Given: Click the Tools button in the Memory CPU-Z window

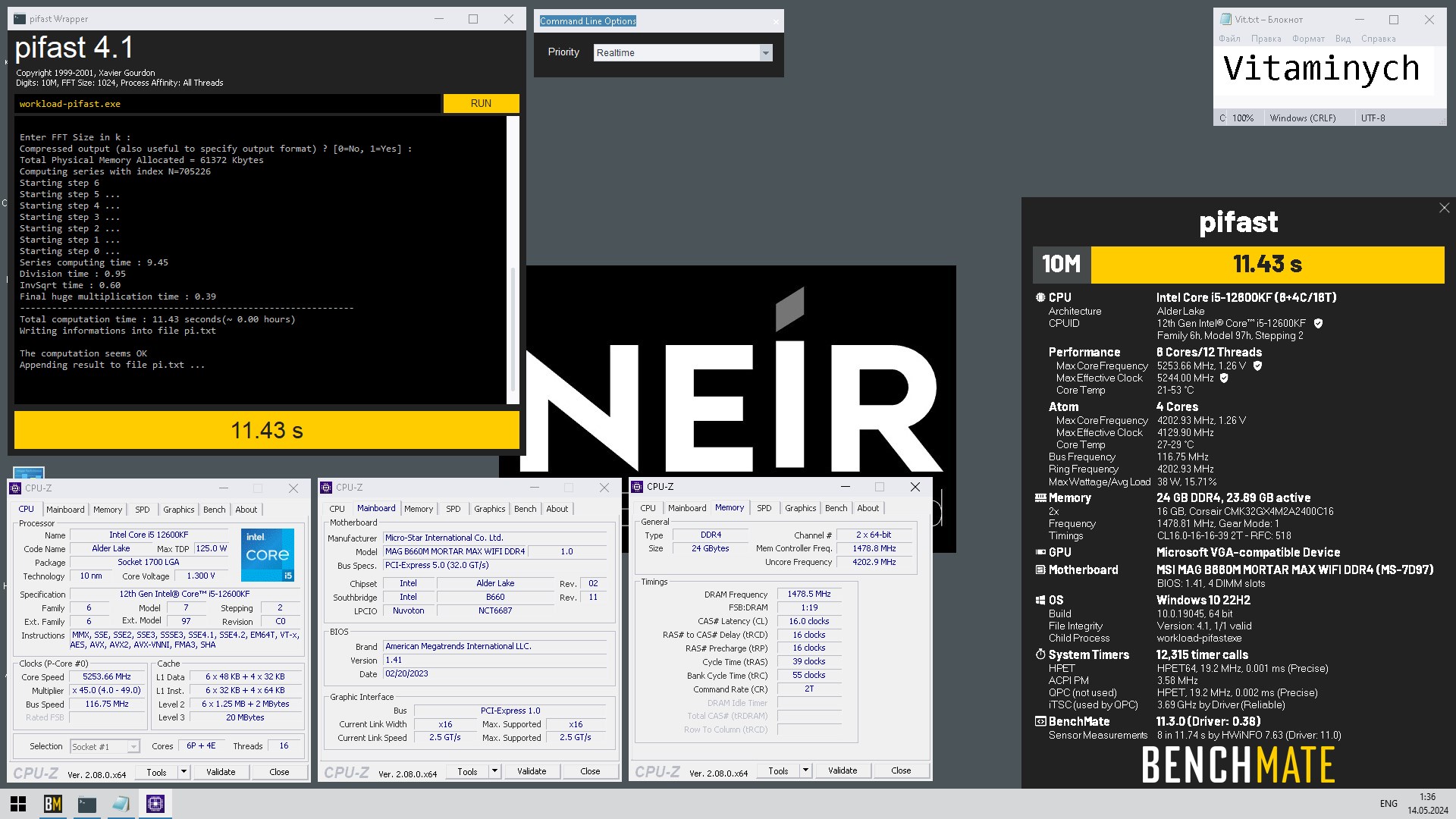Looking at the screenshot, I should point(778,770).
